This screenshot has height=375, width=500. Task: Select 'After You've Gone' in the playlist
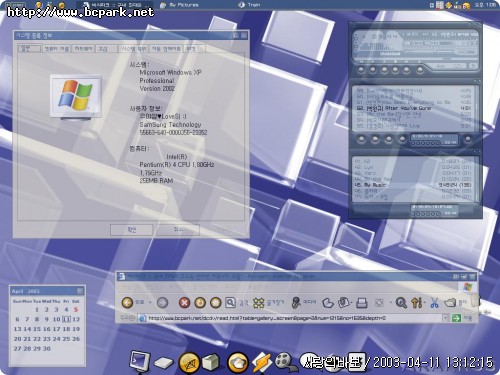[x=413, y=108]
